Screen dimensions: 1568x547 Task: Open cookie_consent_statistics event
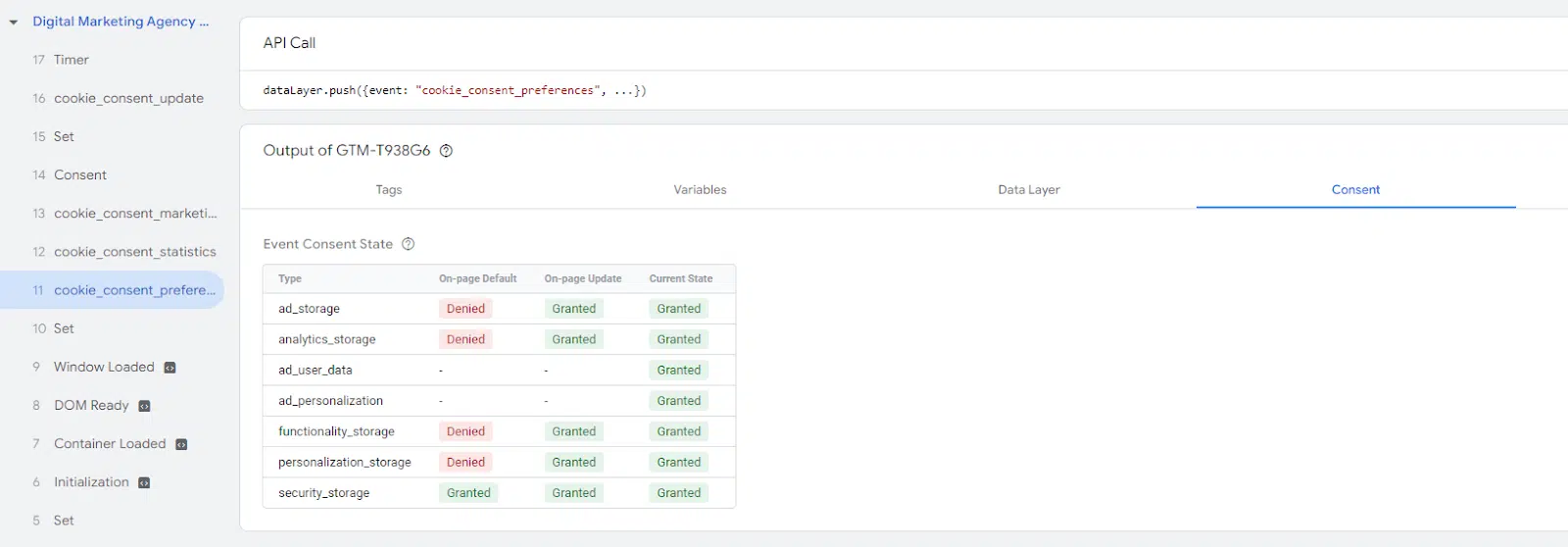pyautogui.click(x=134, y=252)
